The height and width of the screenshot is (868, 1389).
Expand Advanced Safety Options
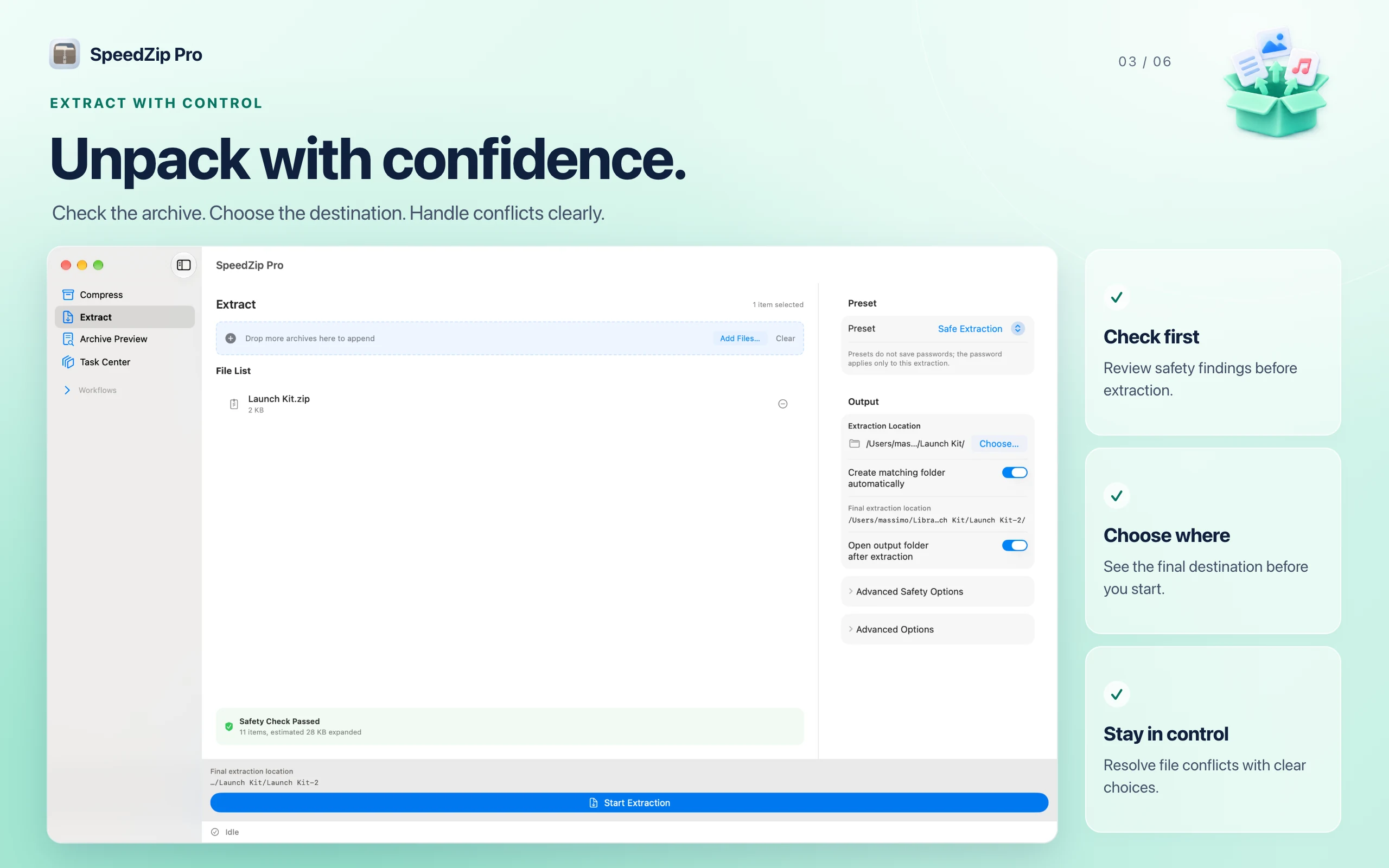tap(937, 591)
